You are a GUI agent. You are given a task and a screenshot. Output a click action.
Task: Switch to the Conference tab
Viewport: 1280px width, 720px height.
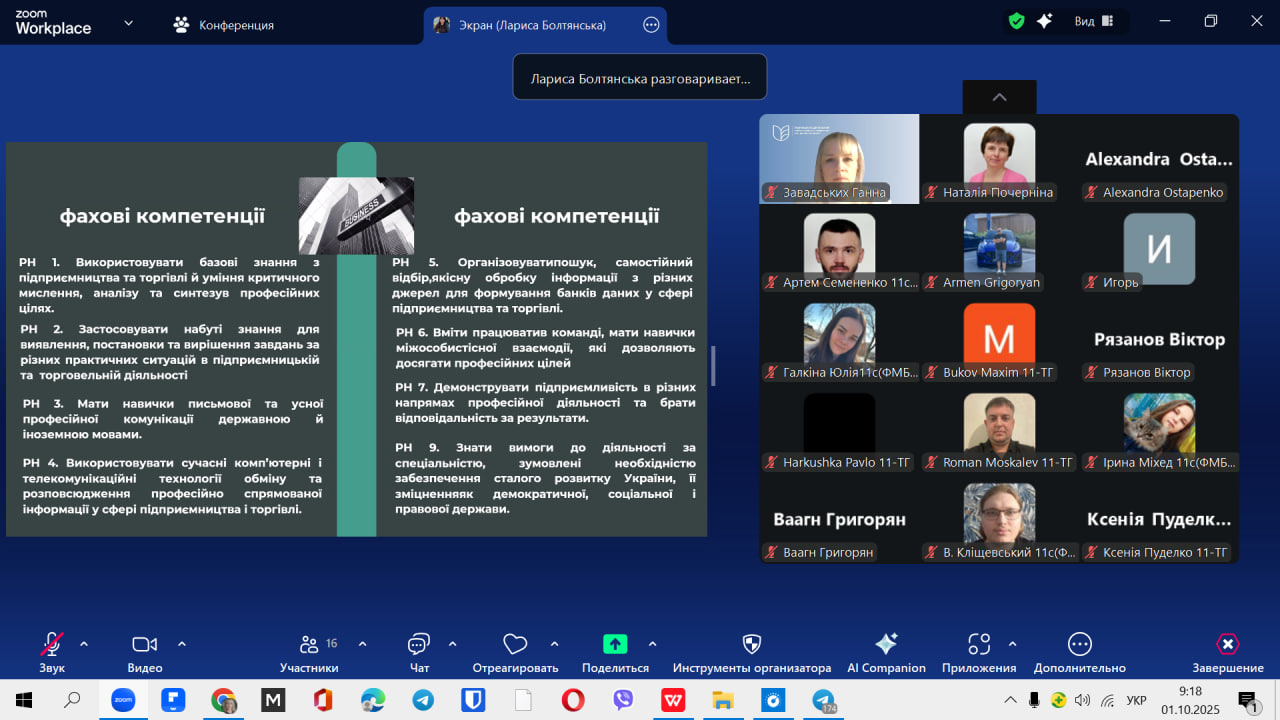[x=224, y=25]
